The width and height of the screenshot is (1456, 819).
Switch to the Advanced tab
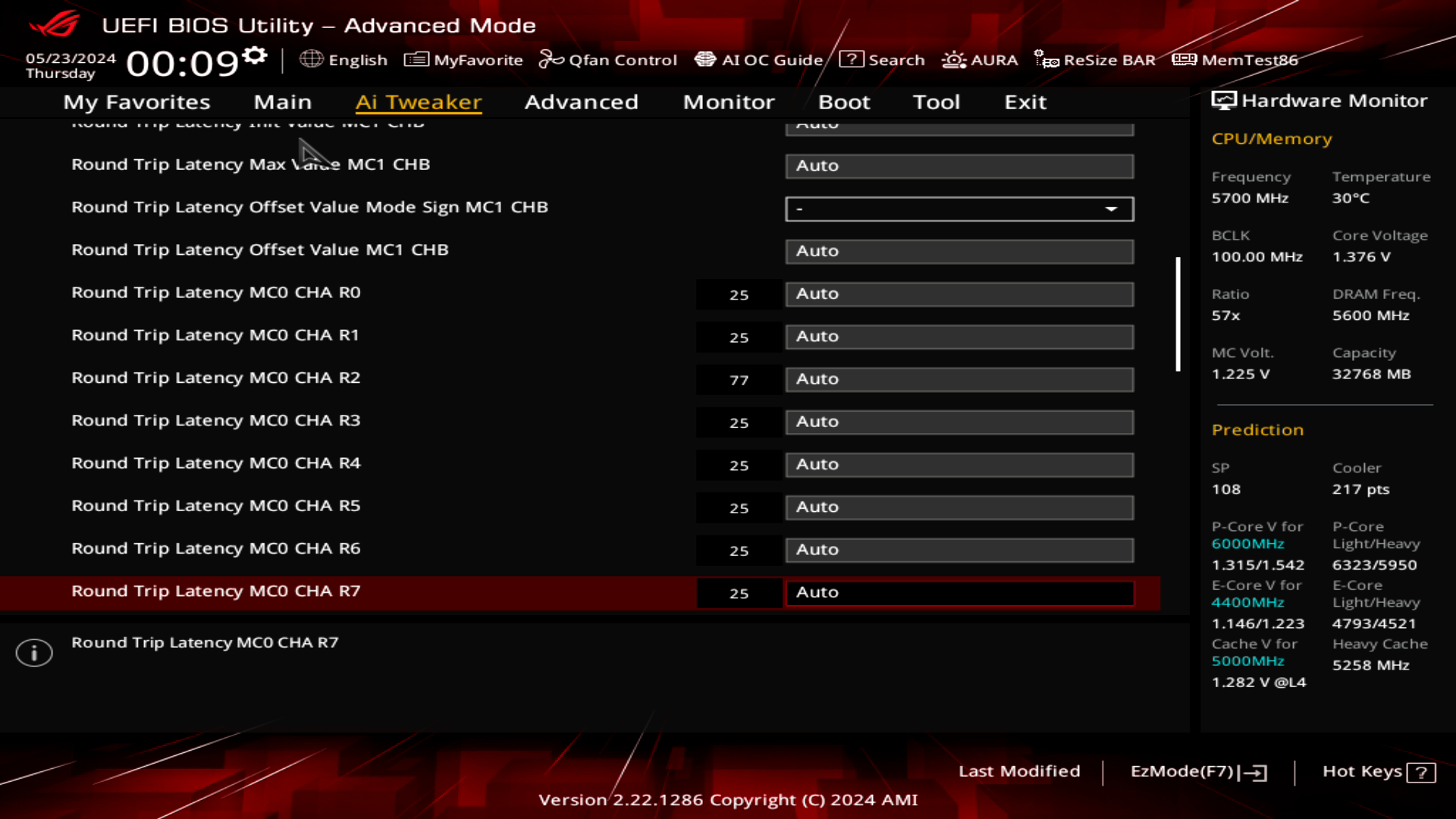coord(581,102)
